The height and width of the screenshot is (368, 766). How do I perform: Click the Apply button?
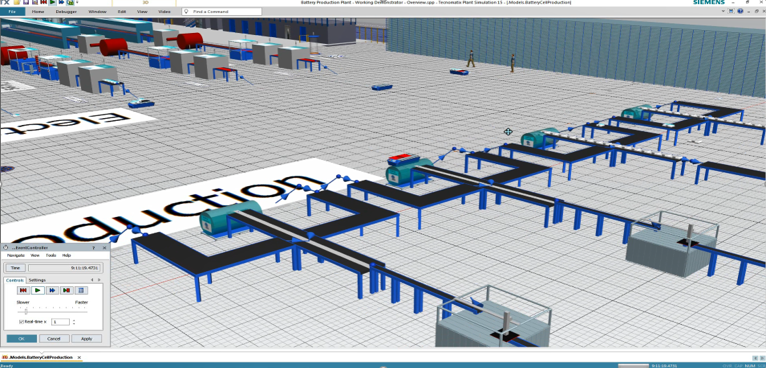click(x=86, y=339)
